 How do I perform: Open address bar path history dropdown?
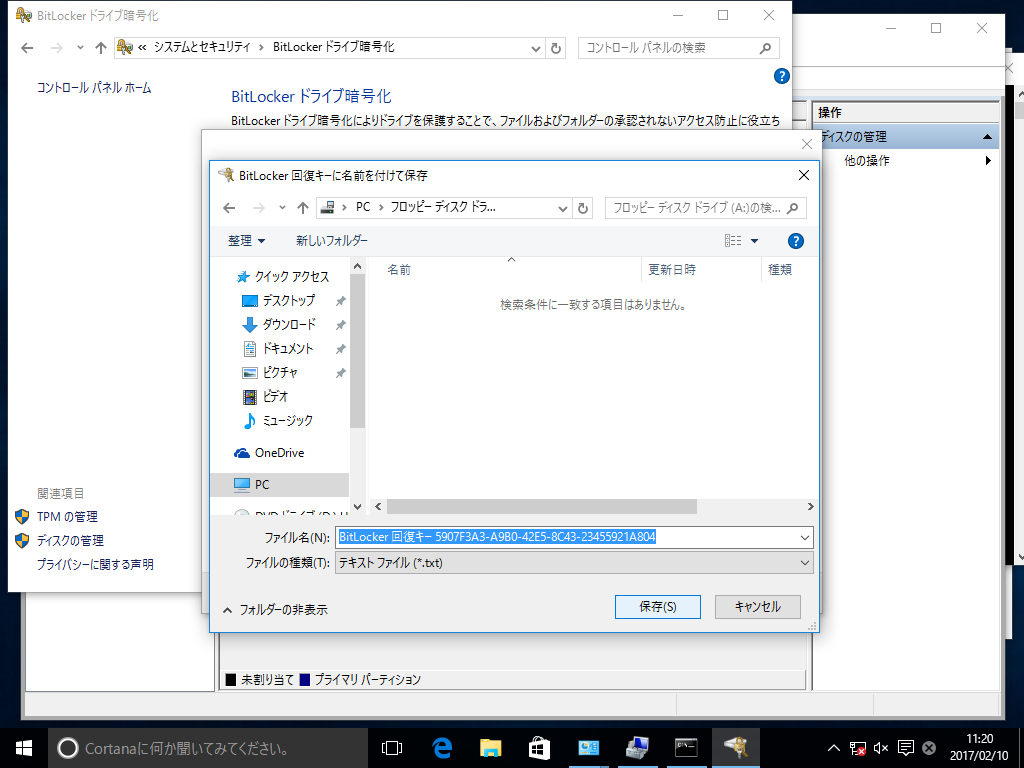pyautogui.click(x=562, y=208)
